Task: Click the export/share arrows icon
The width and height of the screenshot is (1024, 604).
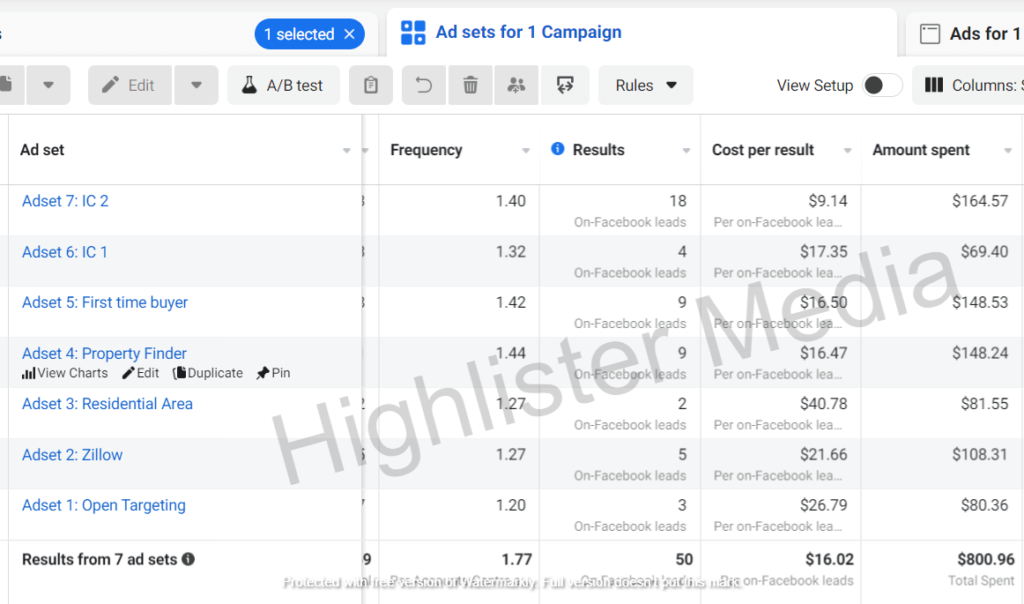Action: [565, 86]
